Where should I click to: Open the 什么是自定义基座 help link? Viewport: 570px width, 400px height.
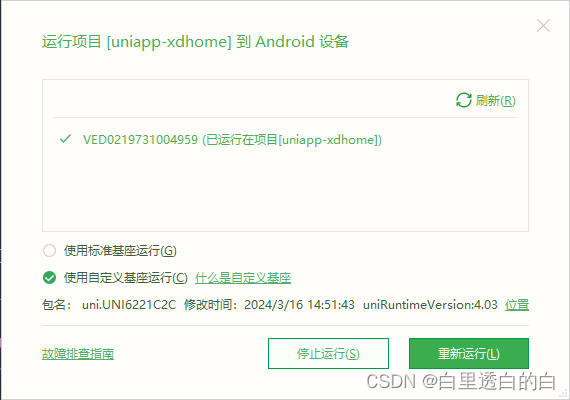pos(243,278)
